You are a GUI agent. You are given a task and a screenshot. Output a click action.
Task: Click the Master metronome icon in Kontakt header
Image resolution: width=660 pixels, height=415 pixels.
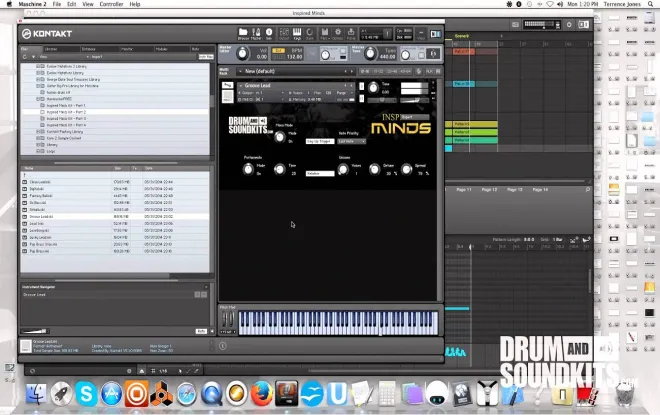point(256,33)
